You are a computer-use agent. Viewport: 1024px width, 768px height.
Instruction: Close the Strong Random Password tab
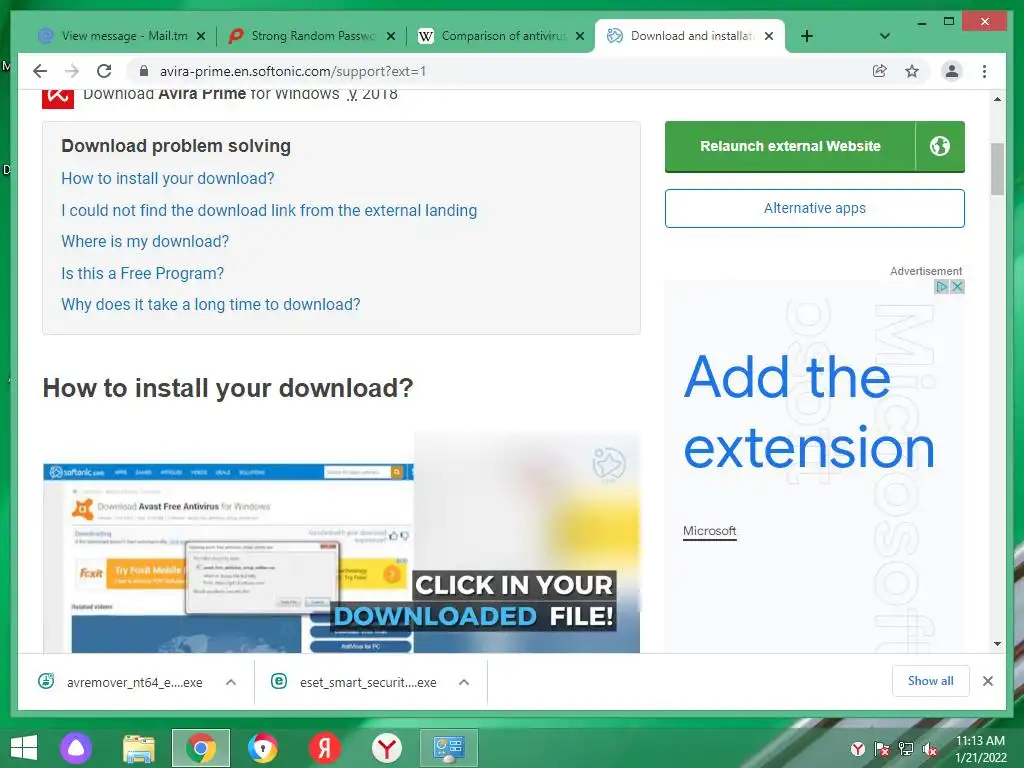coord(391,36)
